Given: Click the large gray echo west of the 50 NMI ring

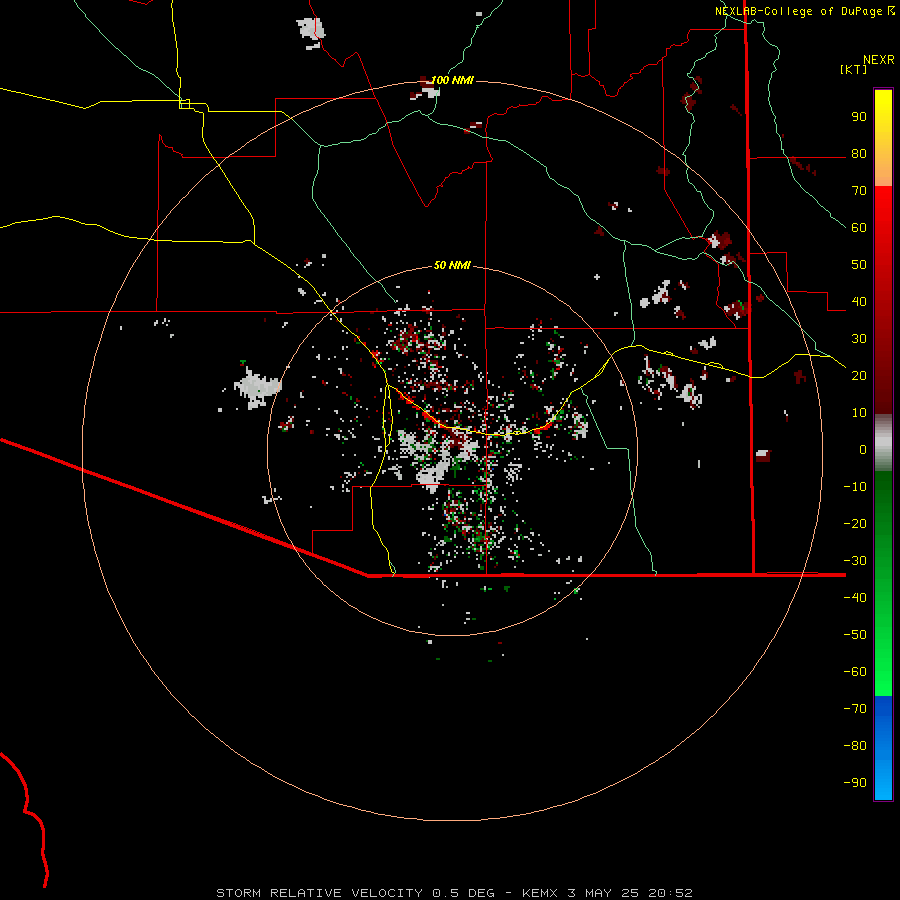Looking at the screenshot, I should click(257, 387).
